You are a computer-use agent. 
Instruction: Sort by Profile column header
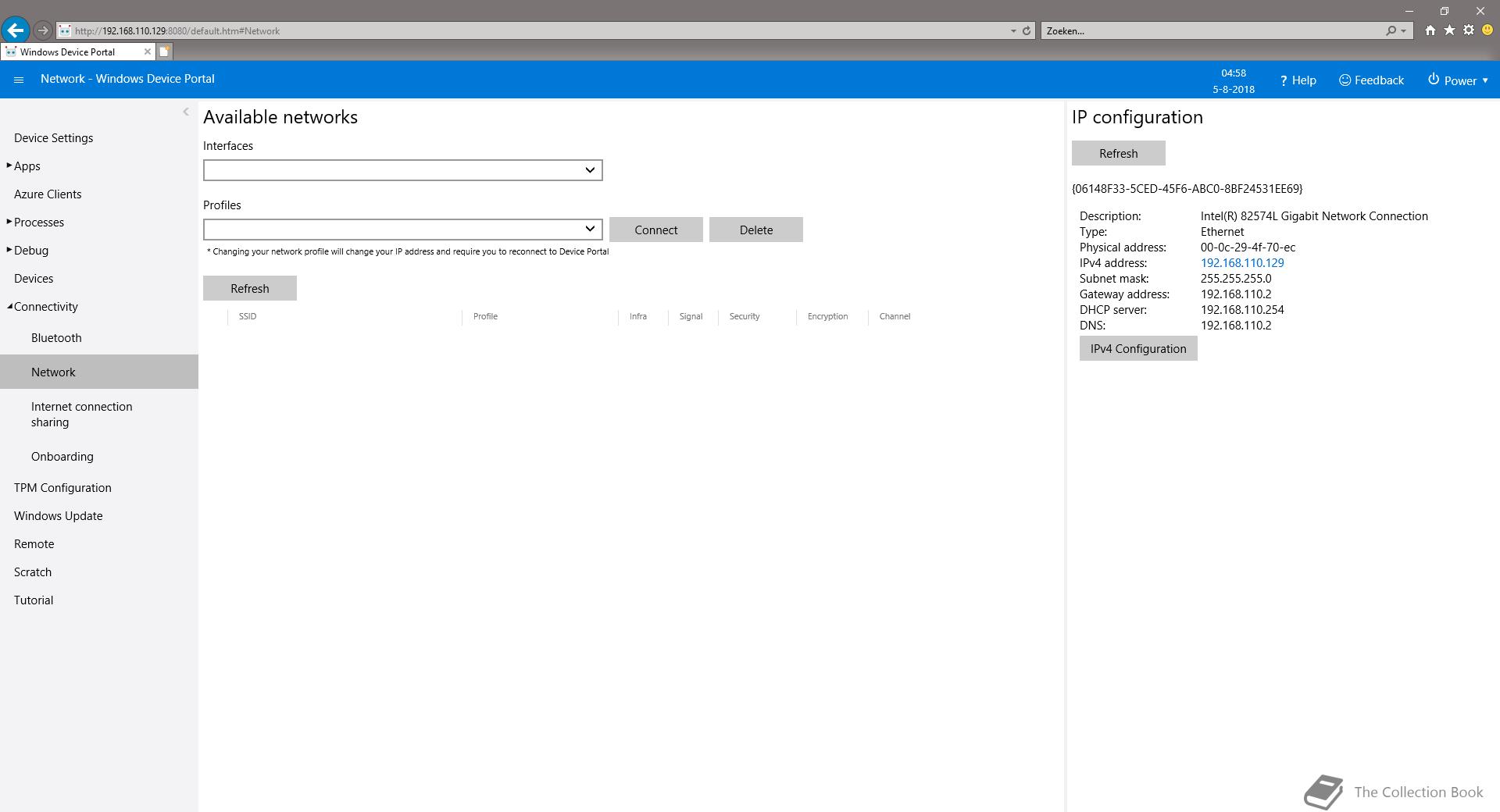(485, 316)
